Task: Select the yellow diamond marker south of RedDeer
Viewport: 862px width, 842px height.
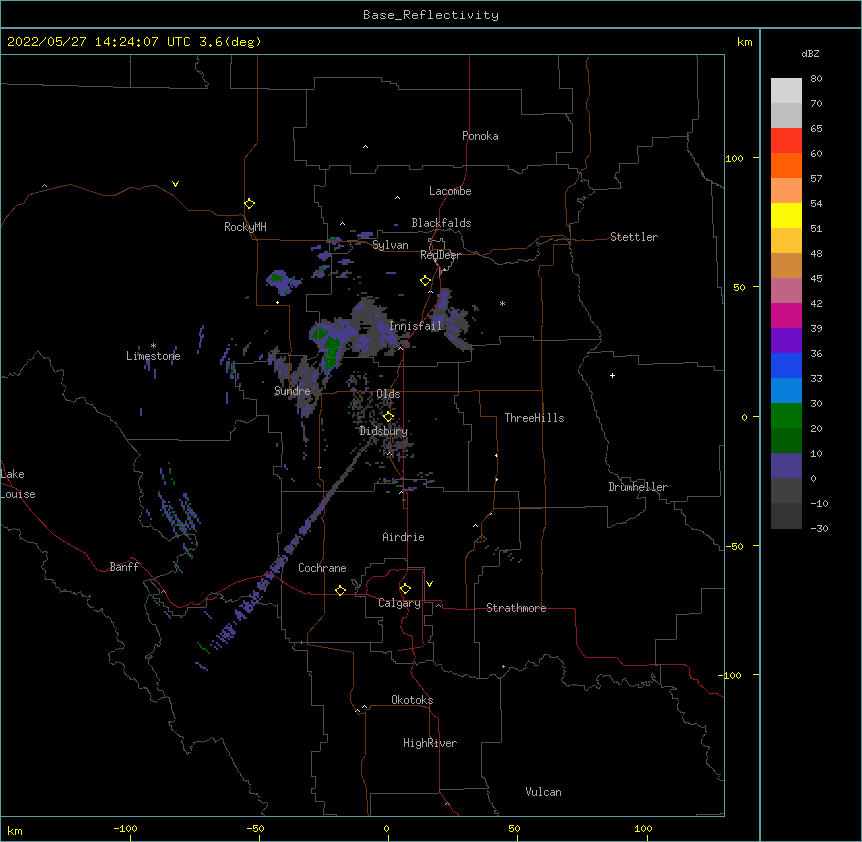Action: (426, 281)
